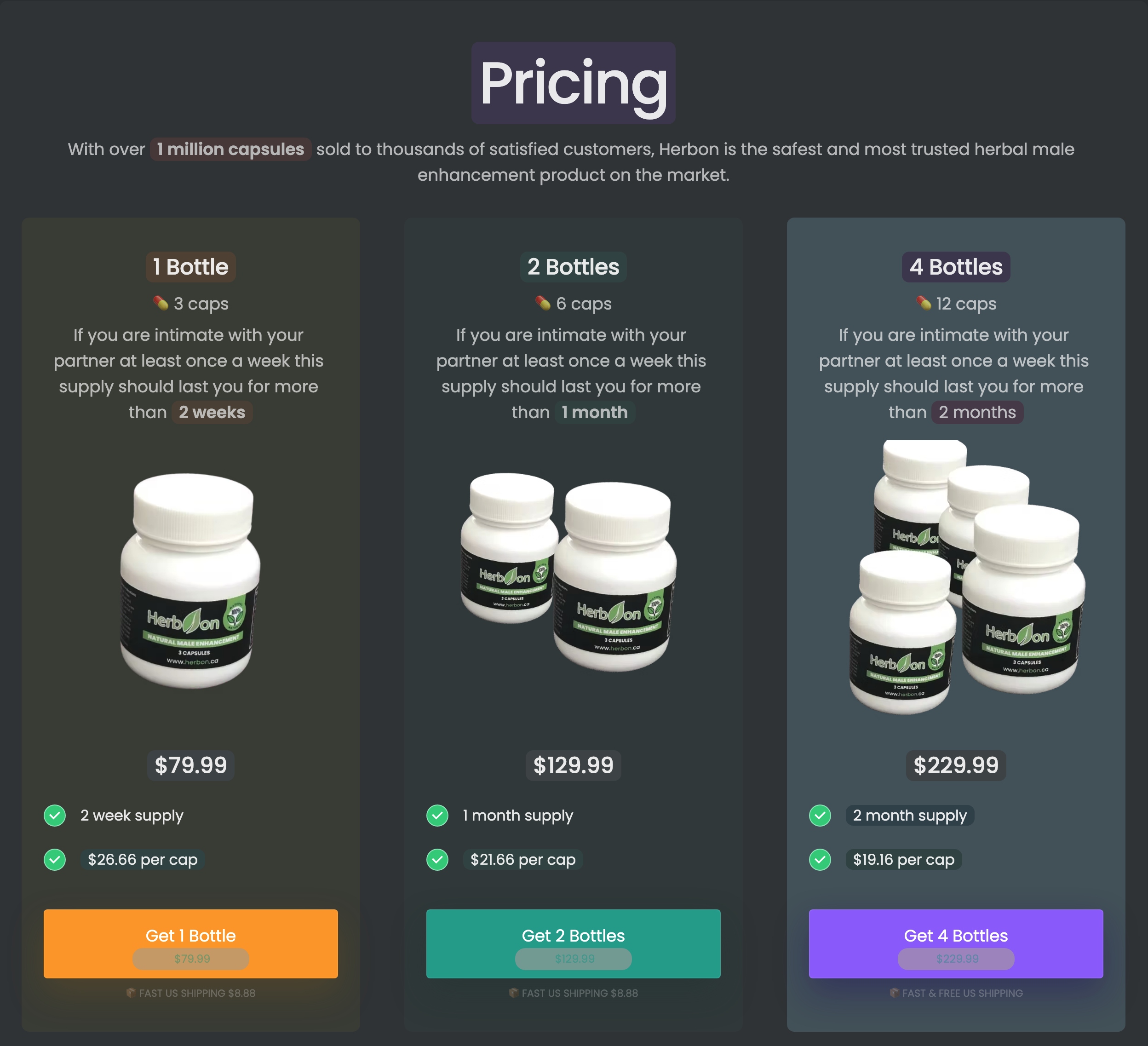Click the pill icon beside 6 caps
The image size is (1148, 1046).
pyautogui.click(x=543, y=304)
